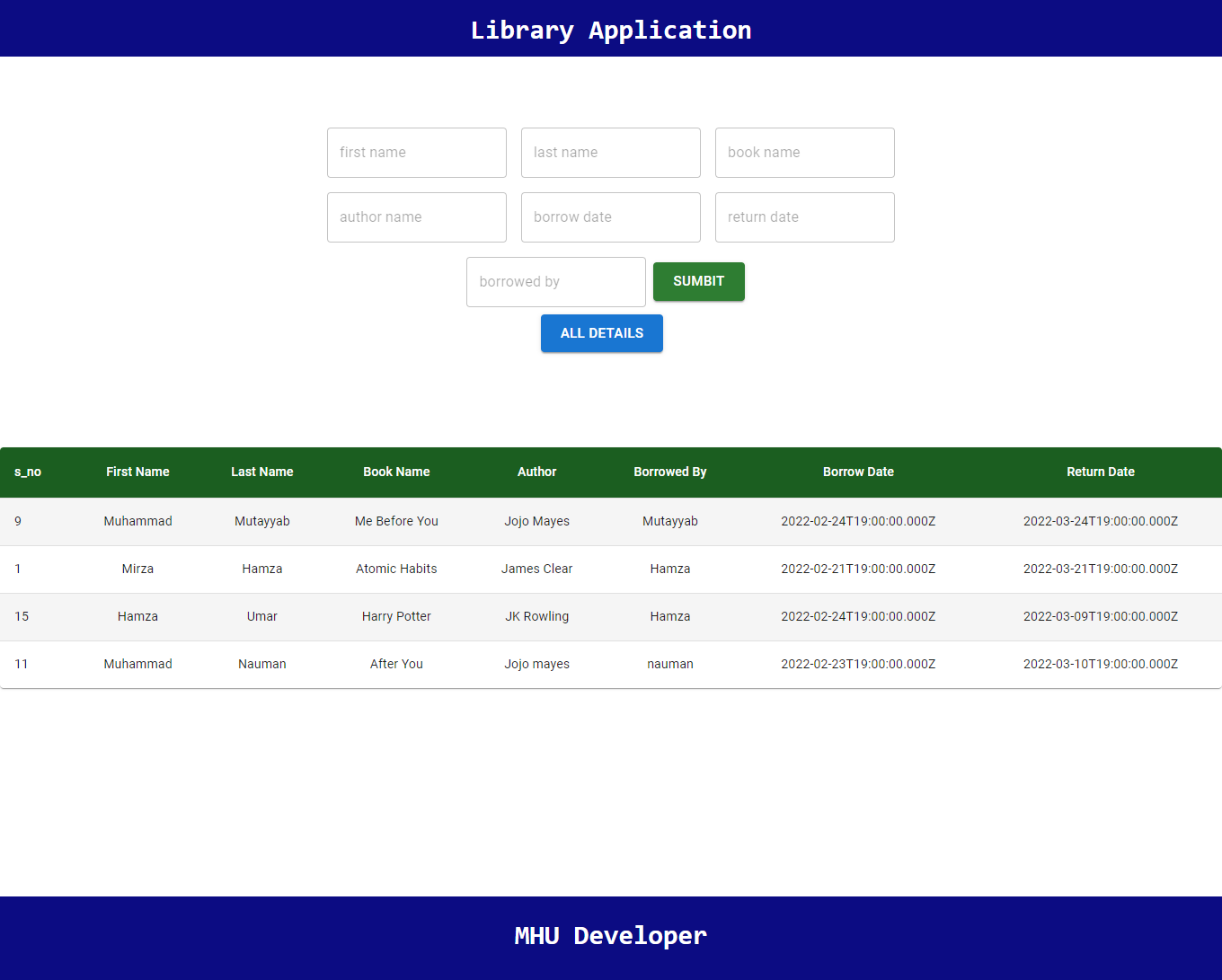Viewport: 1222px width, 980px height.
Task: Click last name Nauman cell
Action: 262,664
